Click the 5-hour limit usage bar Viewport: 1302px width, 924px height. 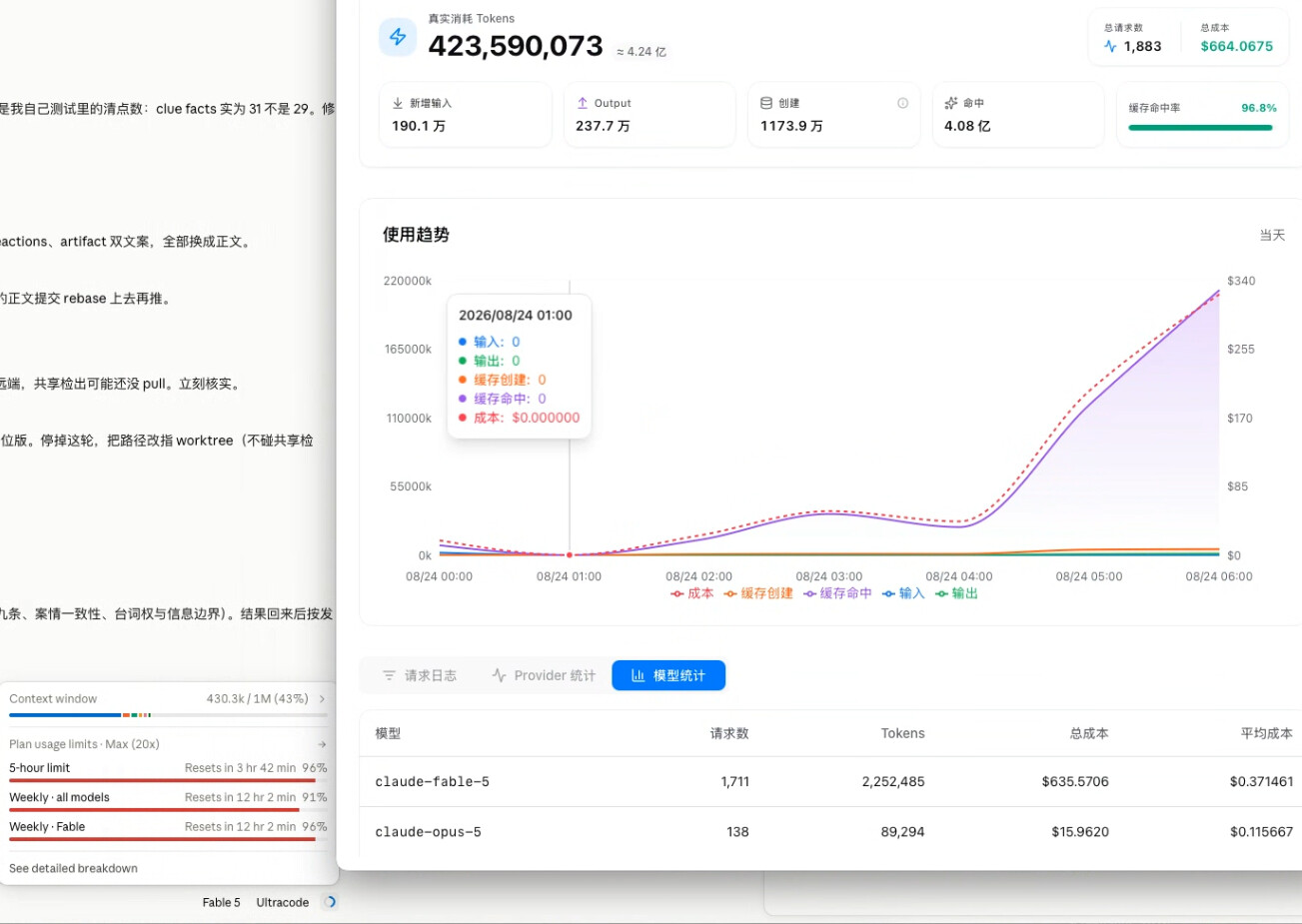pos(168,780)
